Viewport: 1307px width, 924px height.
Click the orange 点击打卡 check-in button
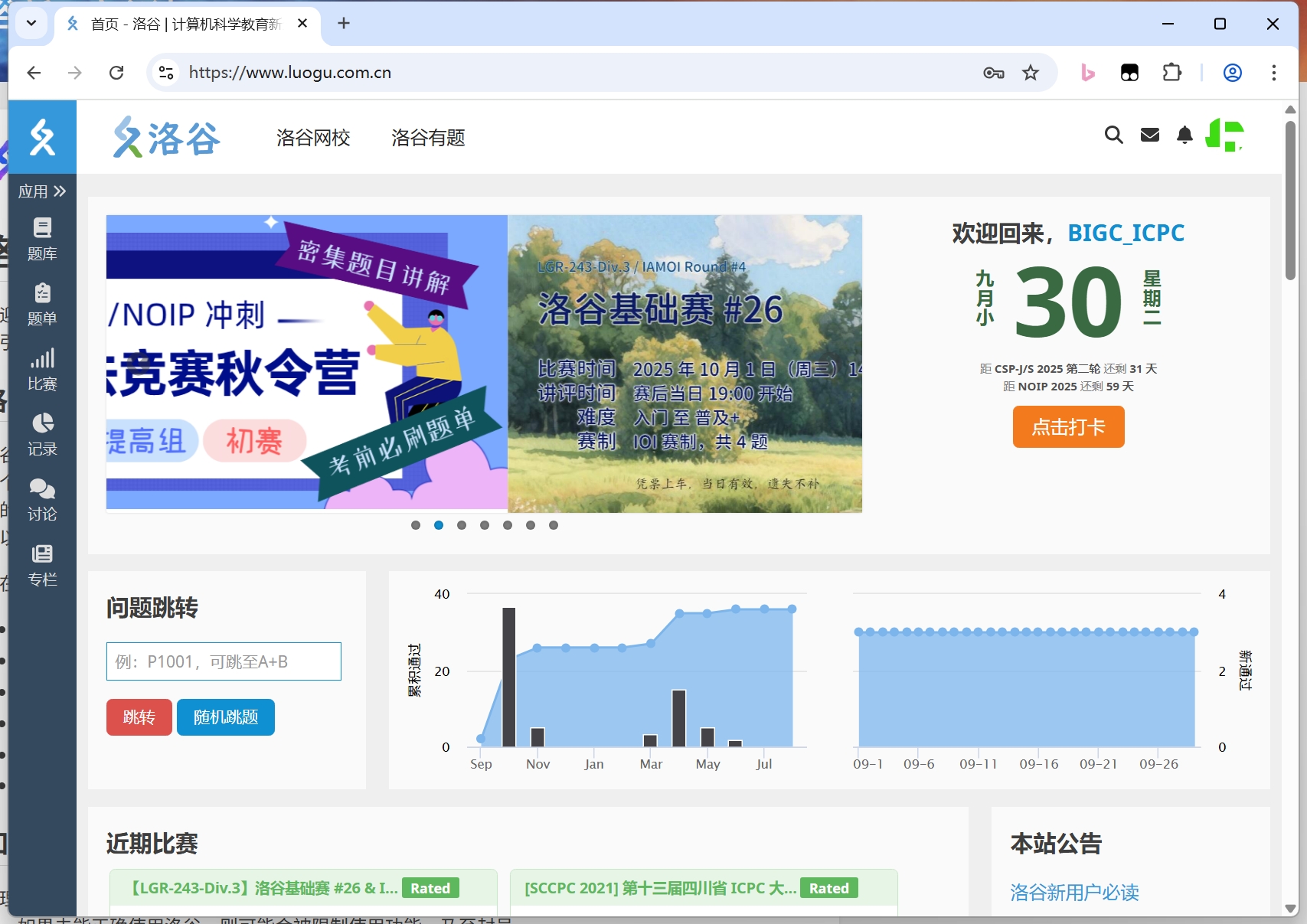pos(1068,426)
